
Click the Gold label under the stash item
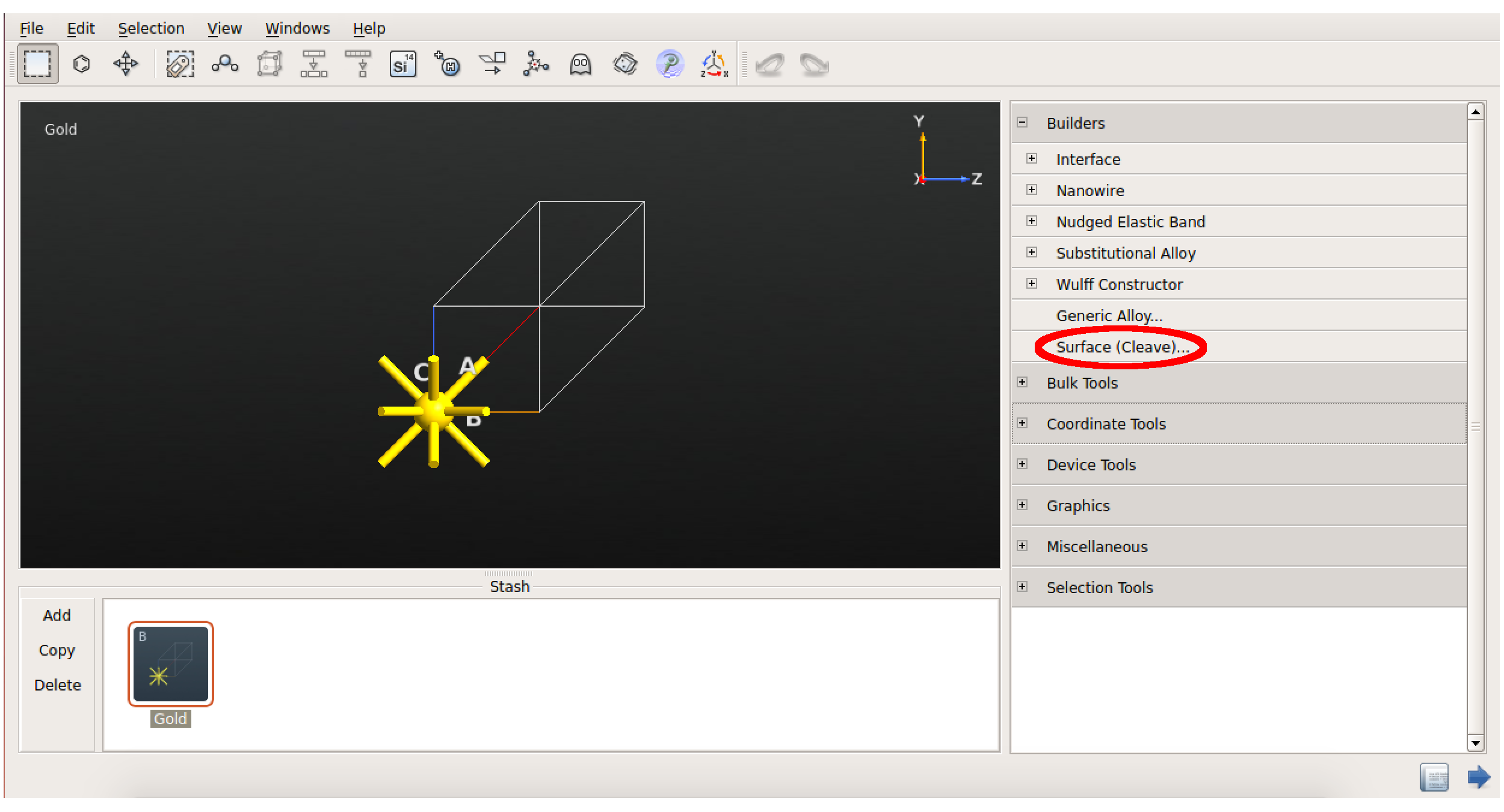coord(171,719)
